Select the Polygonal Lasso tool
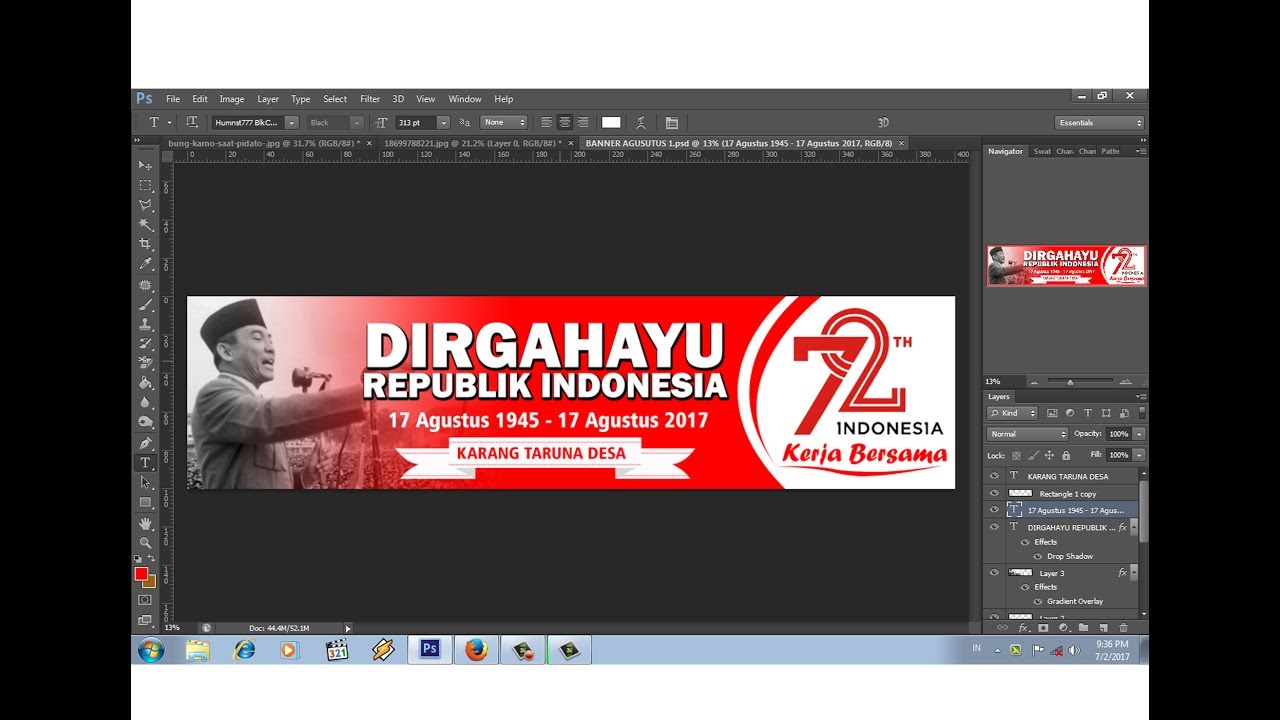The height and width of the screenshot is (720, 1280). pyautogui.click(x=145, y=204)
